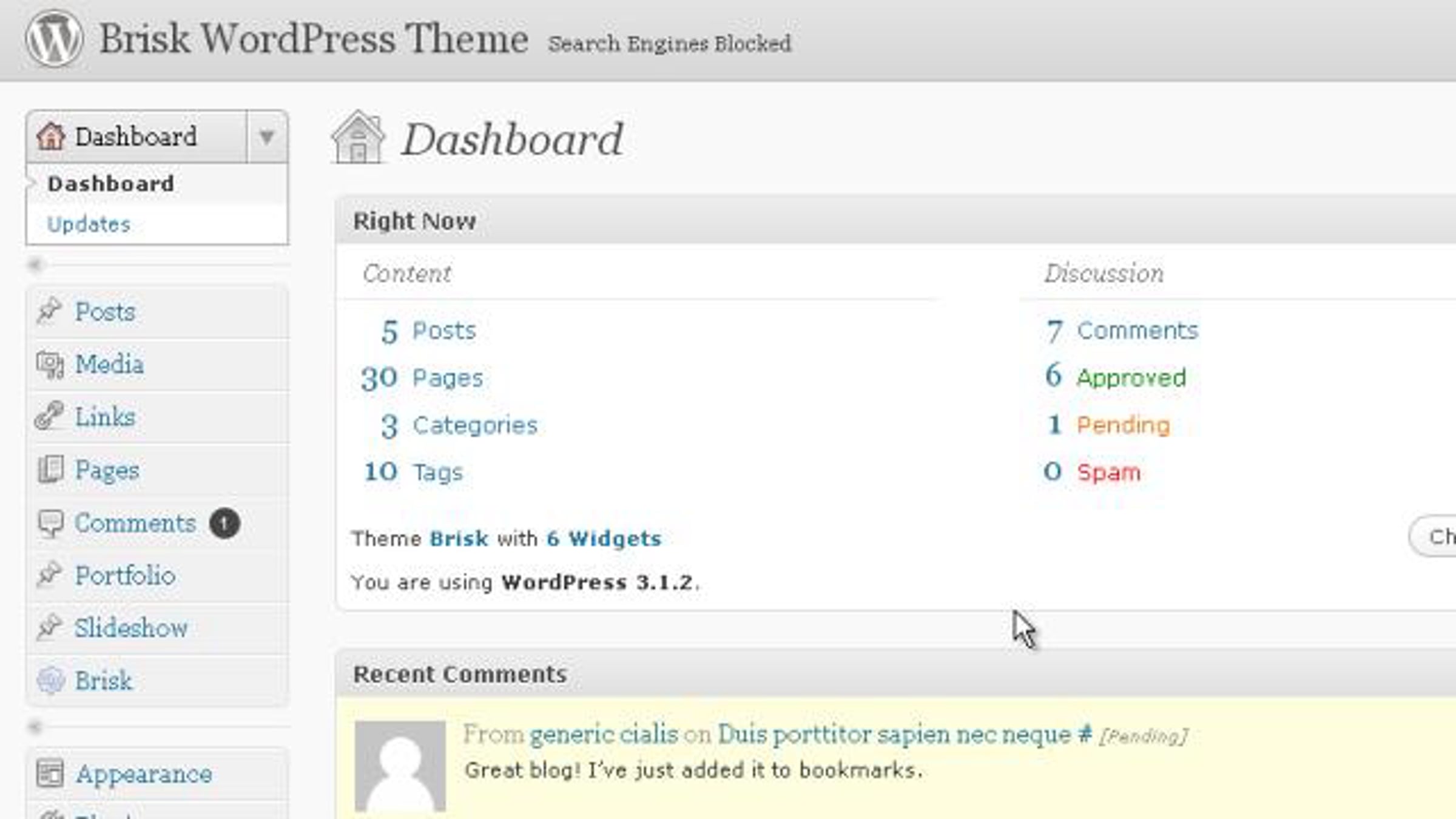Click the generic cialis commenter avatar
This screenshot has height=819, width=1456.
tap(400, 766)
